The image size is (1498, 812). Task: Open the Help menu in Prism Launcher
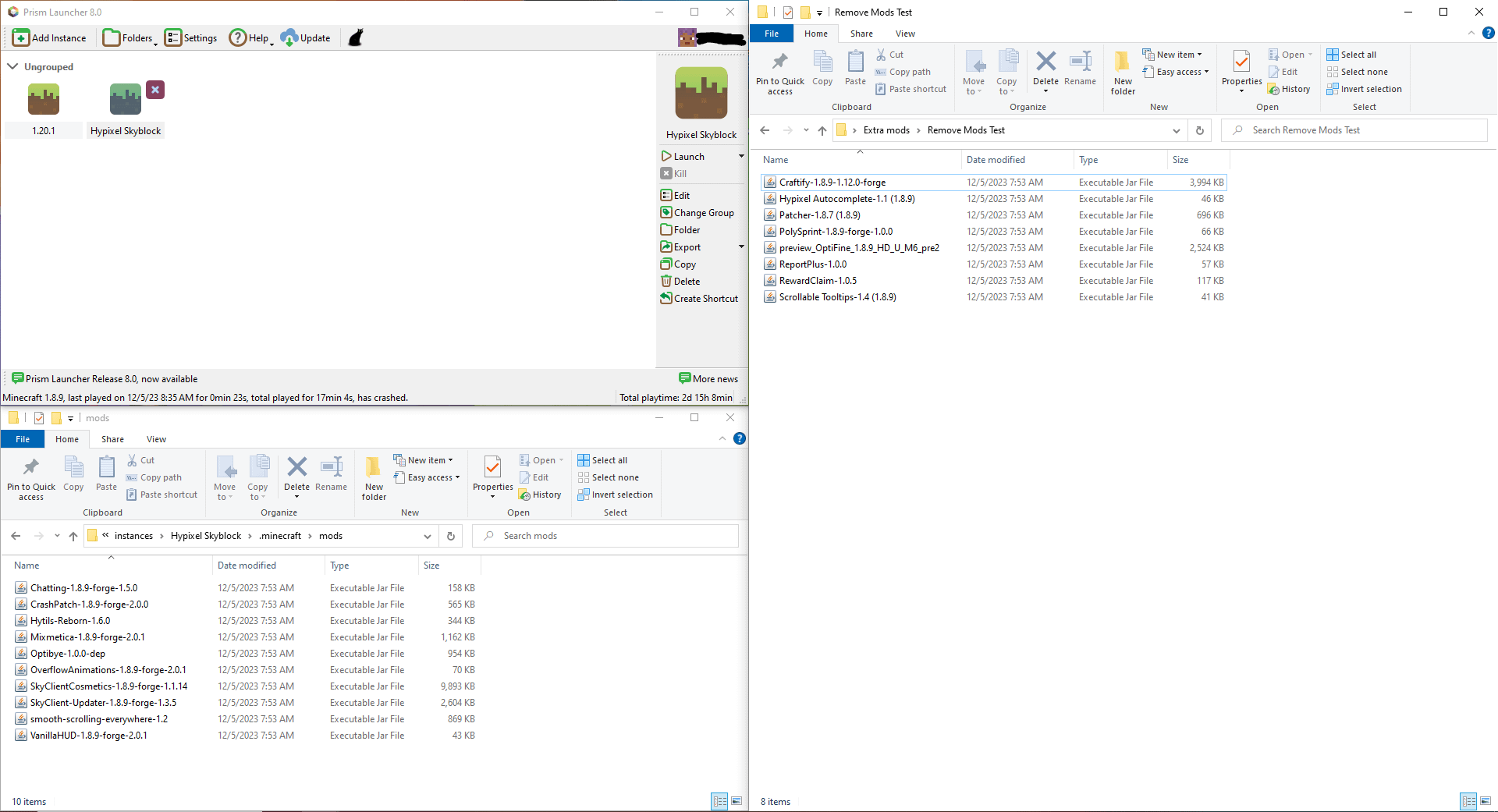click(x=251, y=37)
